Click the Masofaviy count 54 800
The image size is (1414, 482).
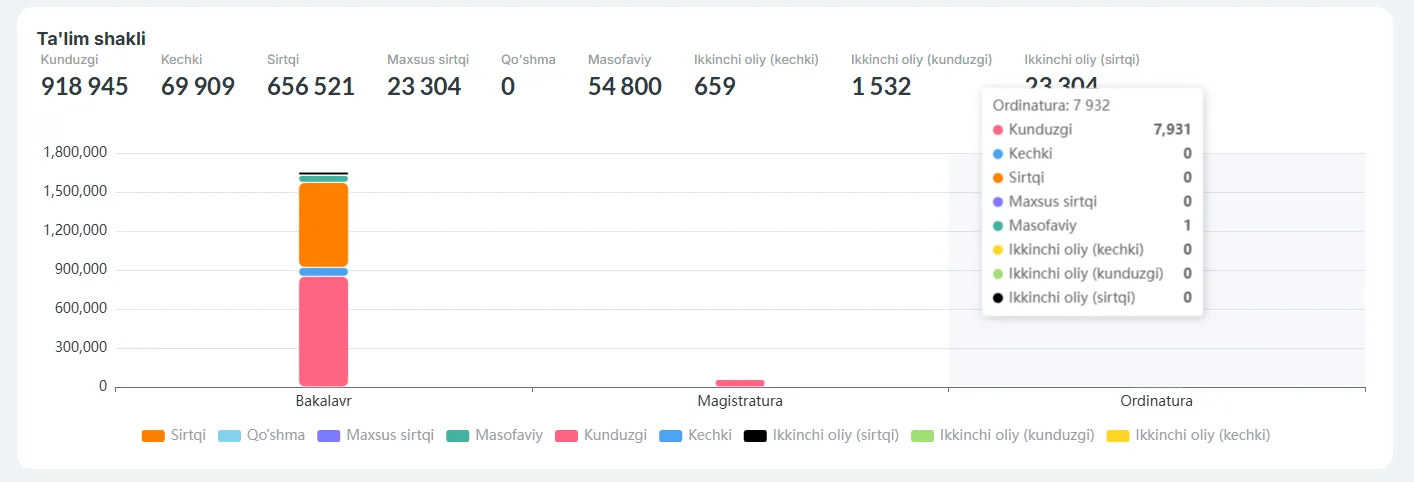[x=625, y=87]
